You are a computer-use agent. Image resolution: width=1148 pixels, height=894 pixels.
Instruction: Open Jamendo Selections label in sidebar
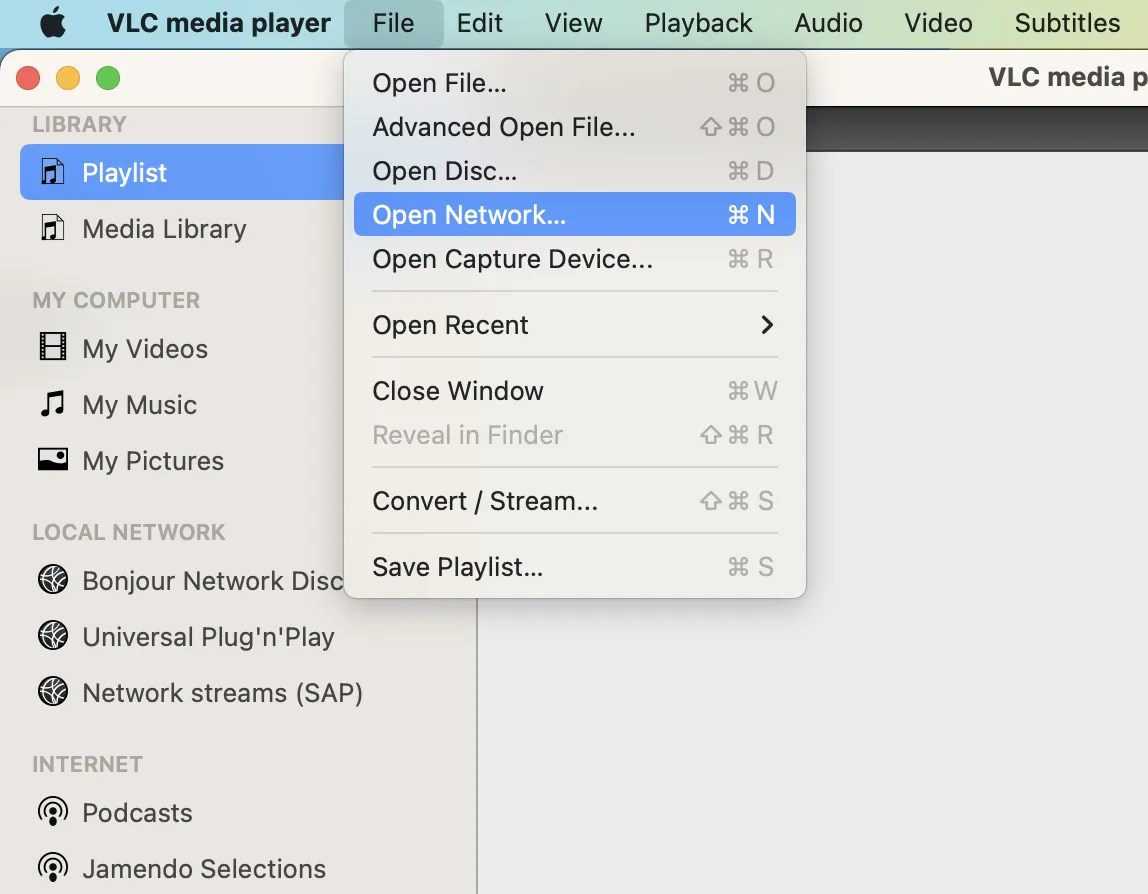pos(204,868)
